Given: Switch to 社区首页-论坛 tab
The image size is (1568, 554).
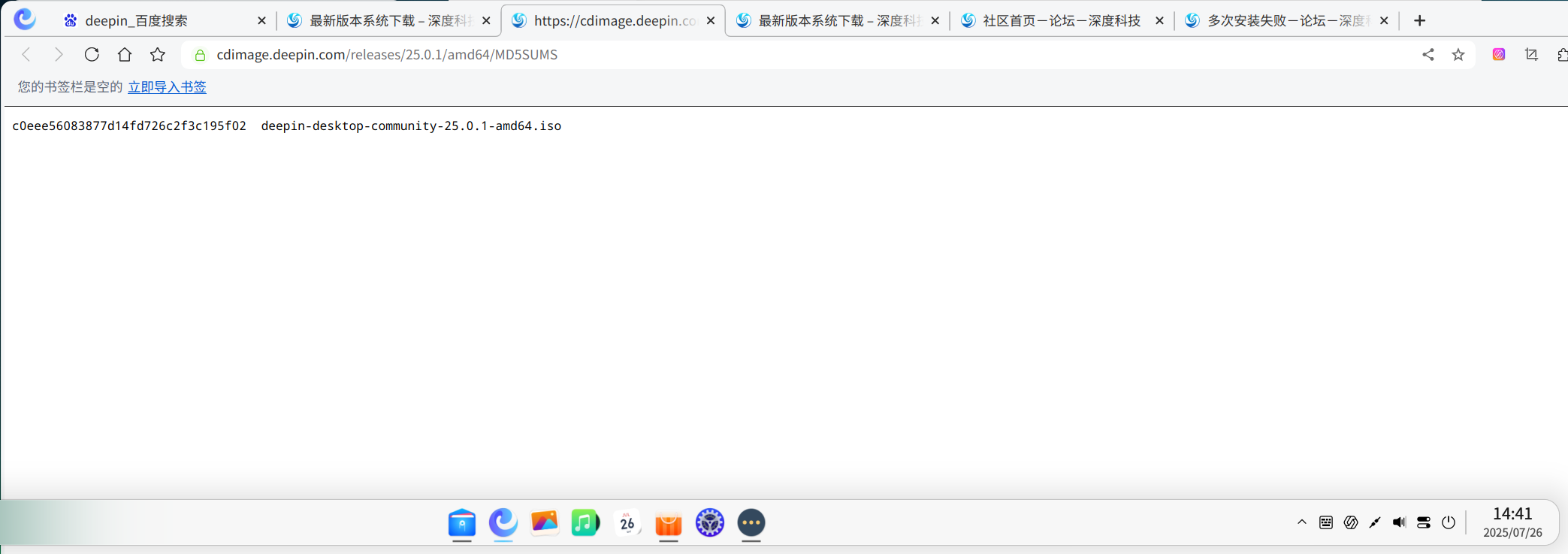Looking at the screenshot, I should point(1061,20).
